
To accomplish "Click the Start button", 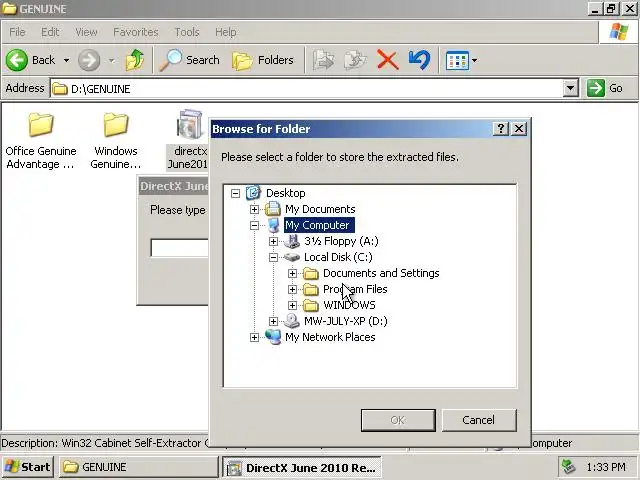I will coord(27,467).
